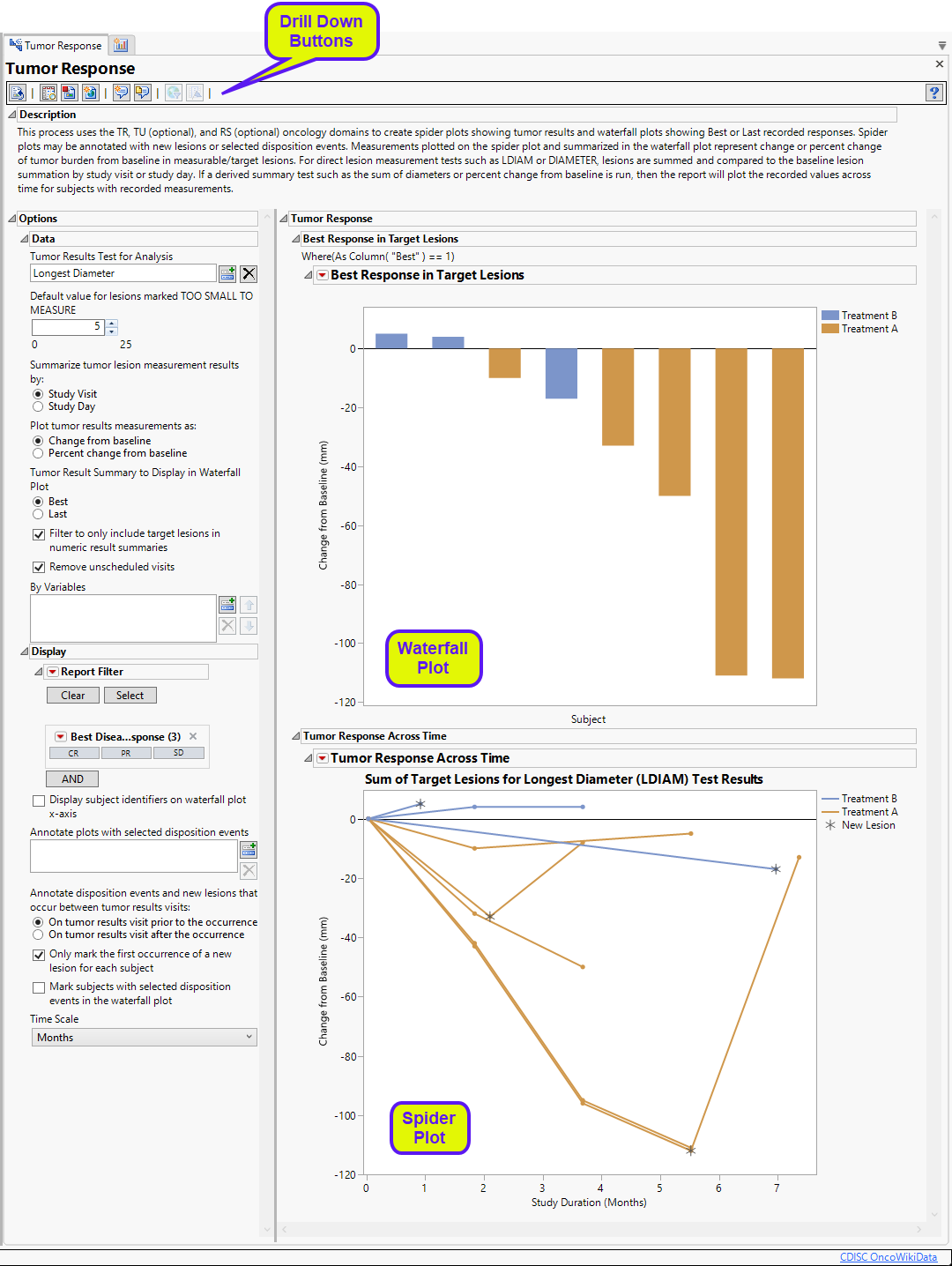Click the red-square window drill down icon
Screen dimensions: 952x1266
[69, 93]
